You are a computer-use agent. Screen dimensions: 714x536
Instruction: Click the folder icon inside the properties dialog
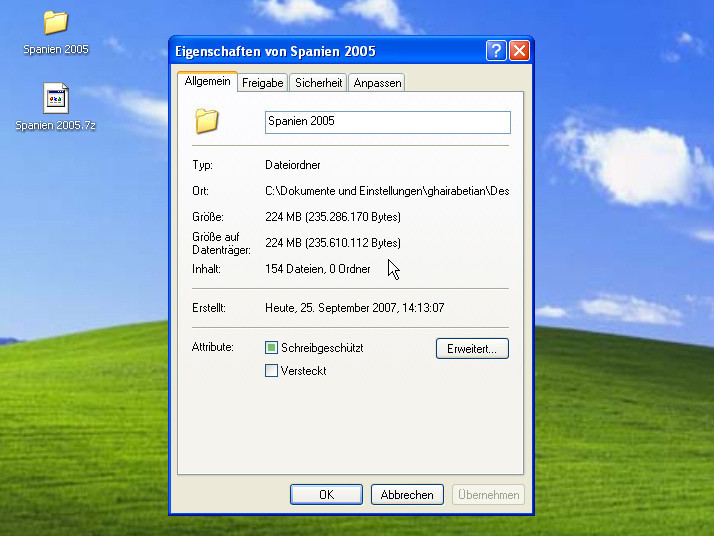click(x=207, y=121)
